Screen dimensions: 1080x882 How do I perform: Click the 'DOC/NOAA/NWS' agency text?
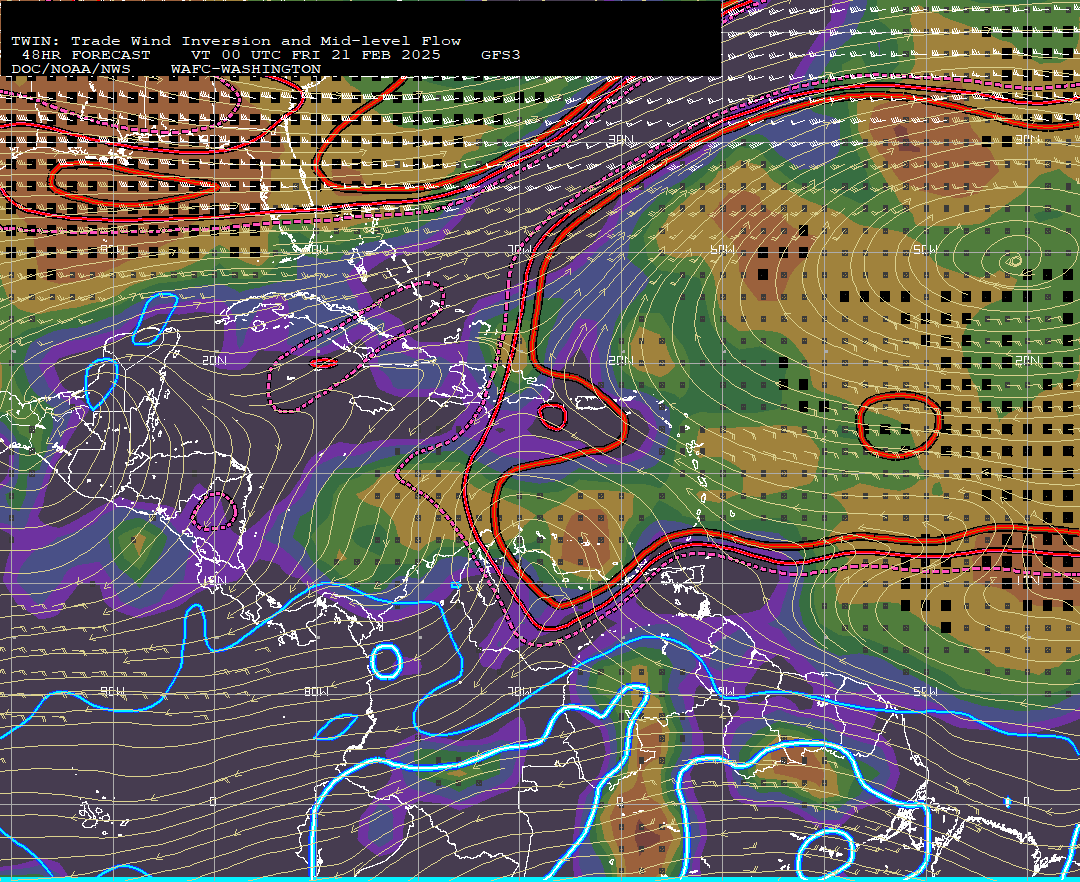[70, 70]
